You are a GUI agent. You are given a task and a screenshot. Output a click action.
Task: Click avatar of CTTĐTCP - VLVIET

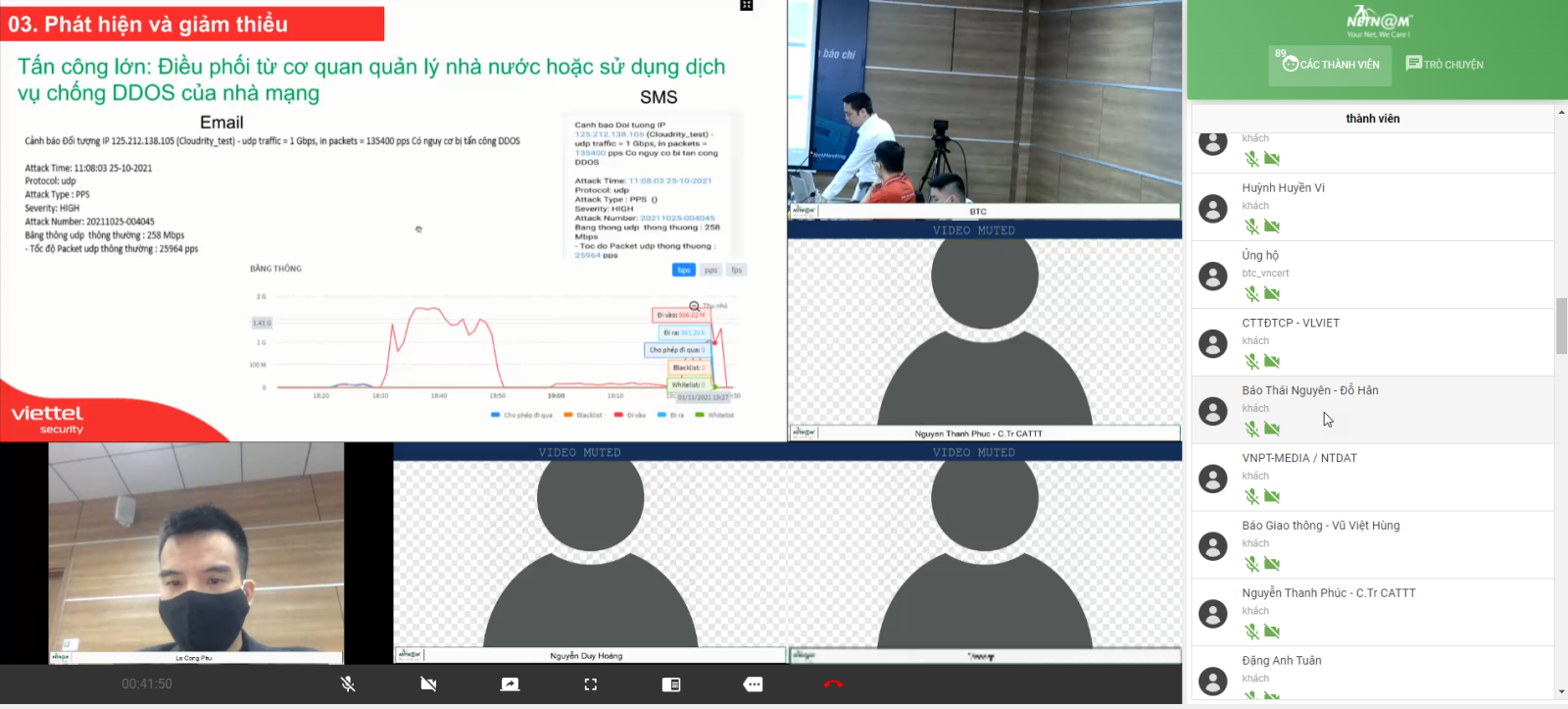click(x=1213, y=344)
